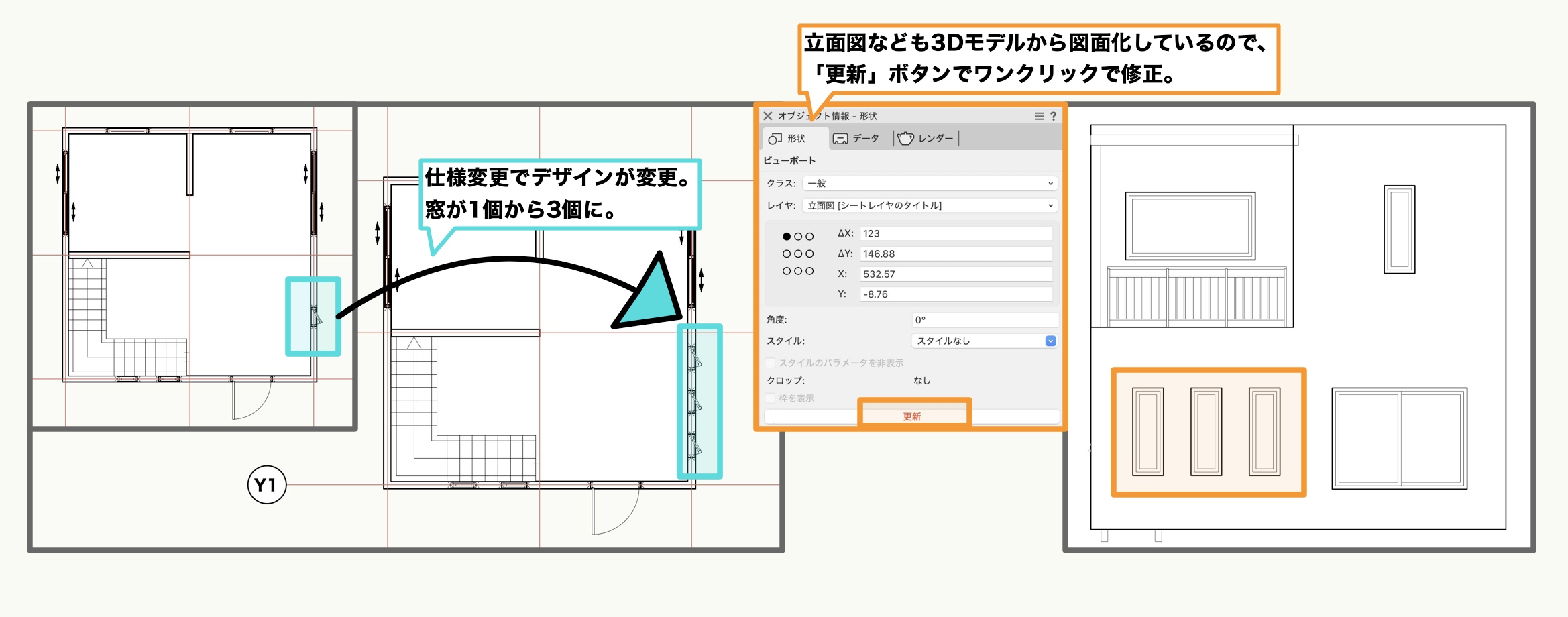Screen dimensions: 1568x617
Task: Open the レイヤ dropdown
Action: [930, 205]
